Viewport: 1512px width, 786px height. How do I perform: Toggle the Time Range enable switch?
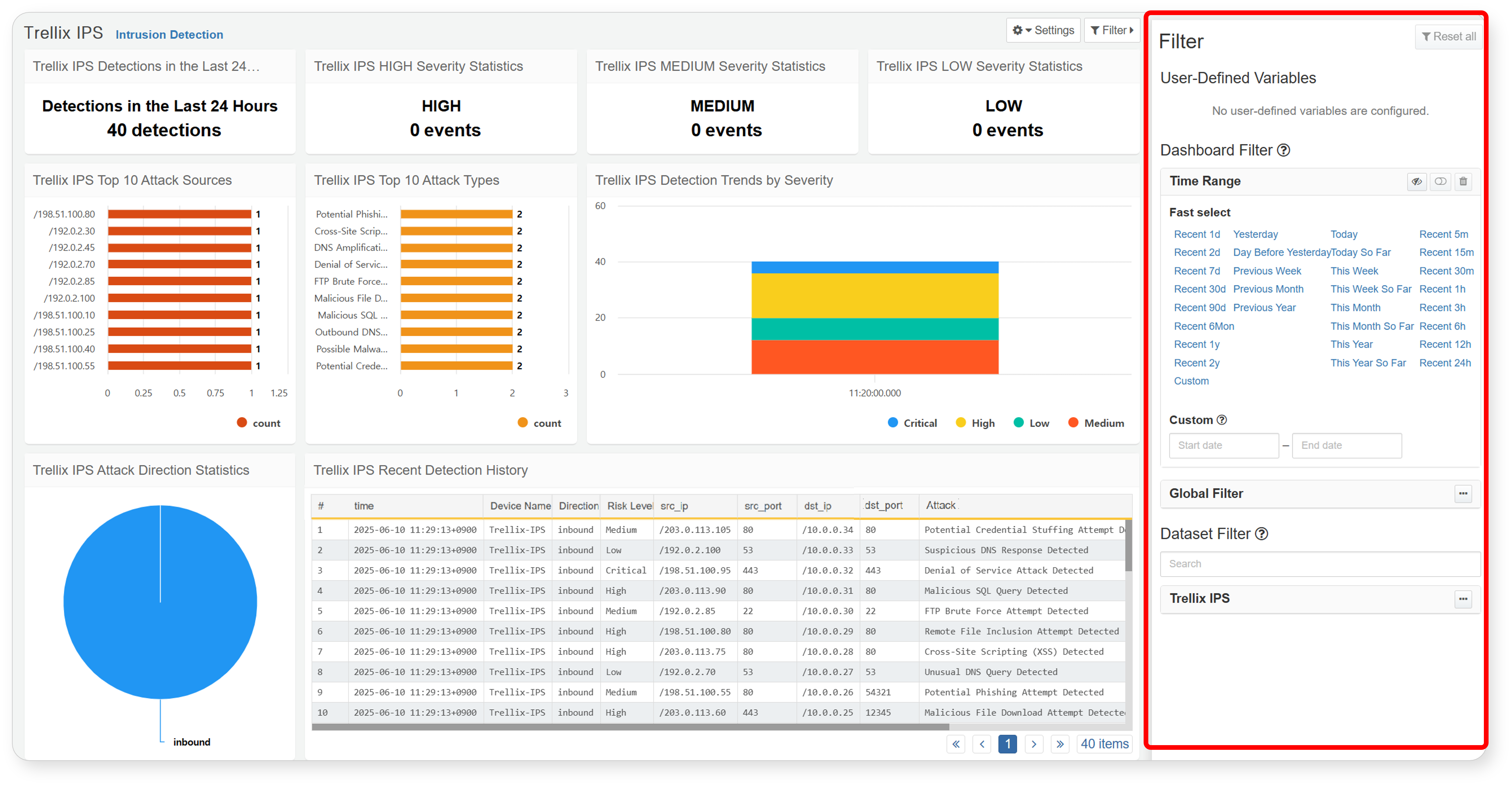tap(1440, 182)
